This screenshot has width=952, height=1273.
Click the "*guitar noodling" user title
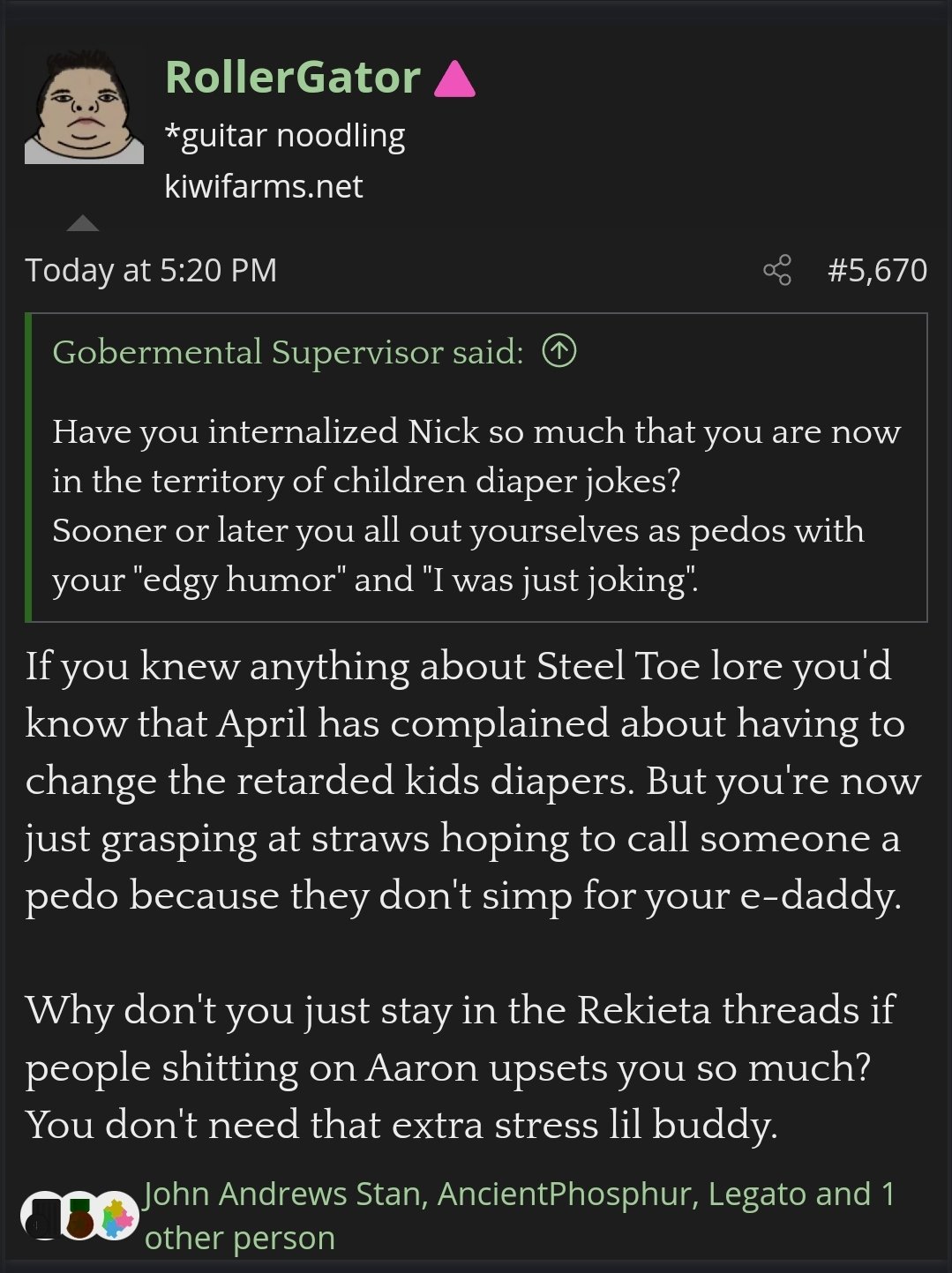point(285,136)
